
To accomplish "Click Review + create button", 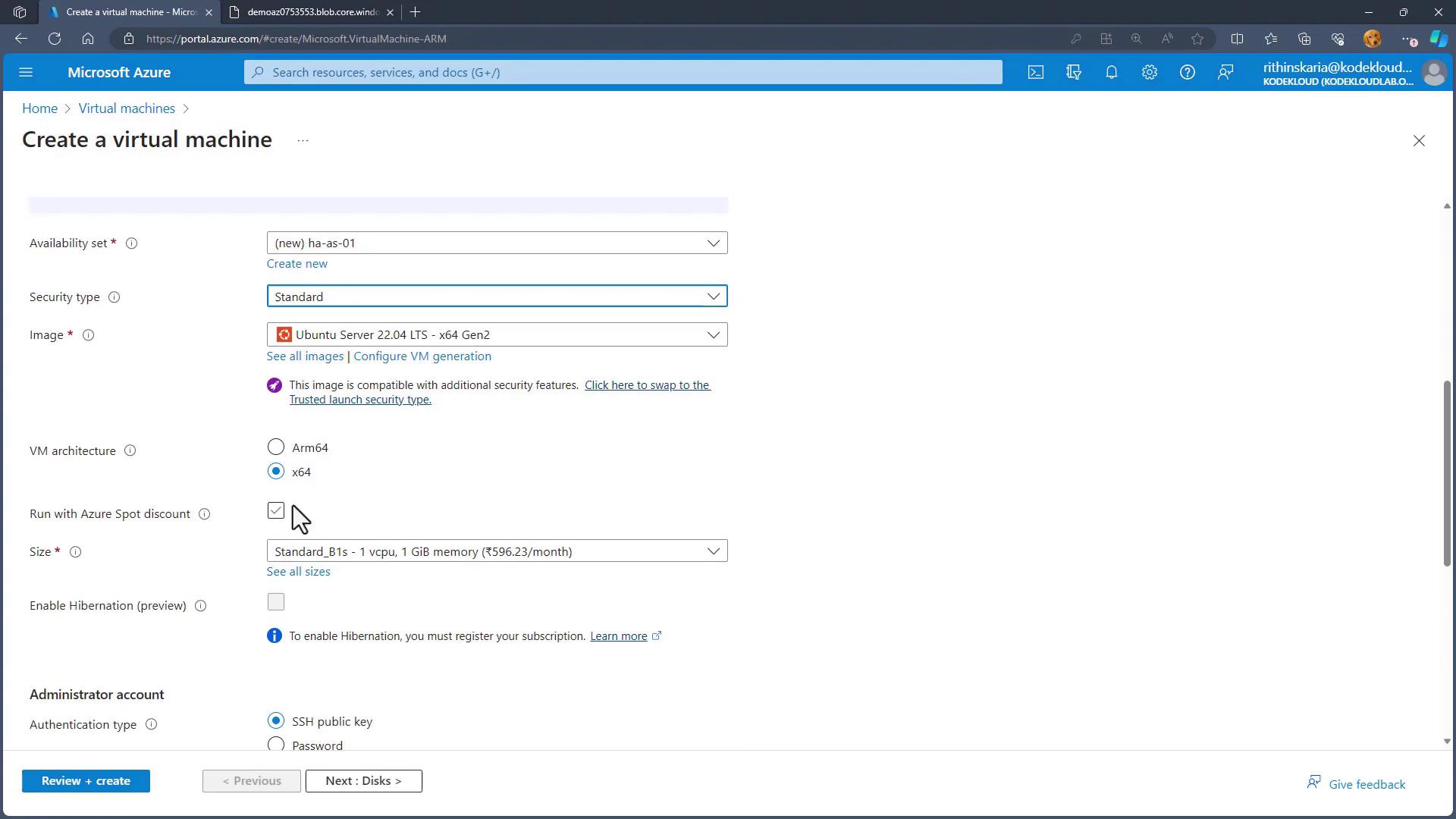I will (x=86, y=781).
